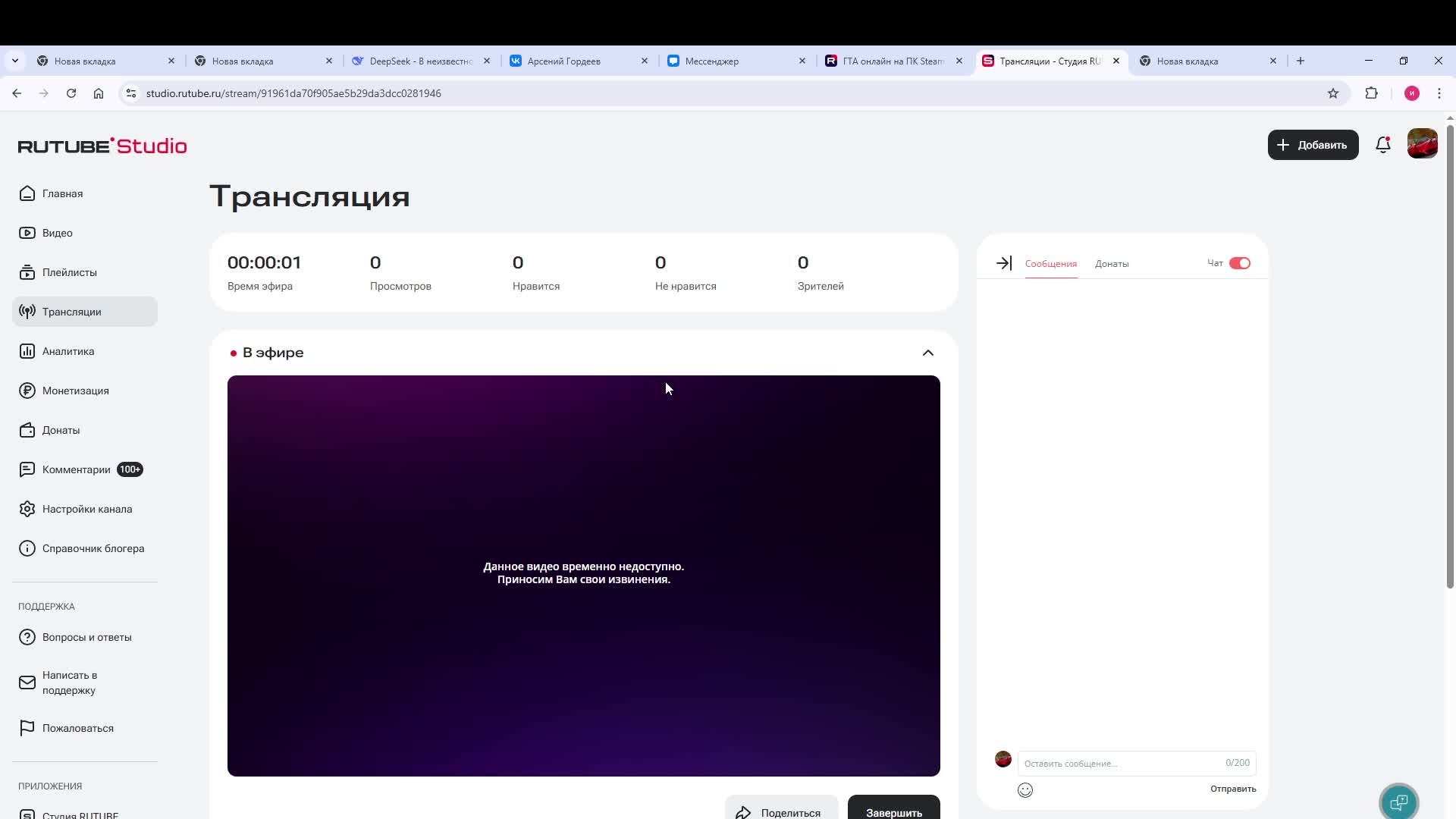Image resolution: width=1456 pixels, height=819 pixels.
Task: Open Монетизация from the sidebar
Action: pyautogui.click(x=75, y=391)
